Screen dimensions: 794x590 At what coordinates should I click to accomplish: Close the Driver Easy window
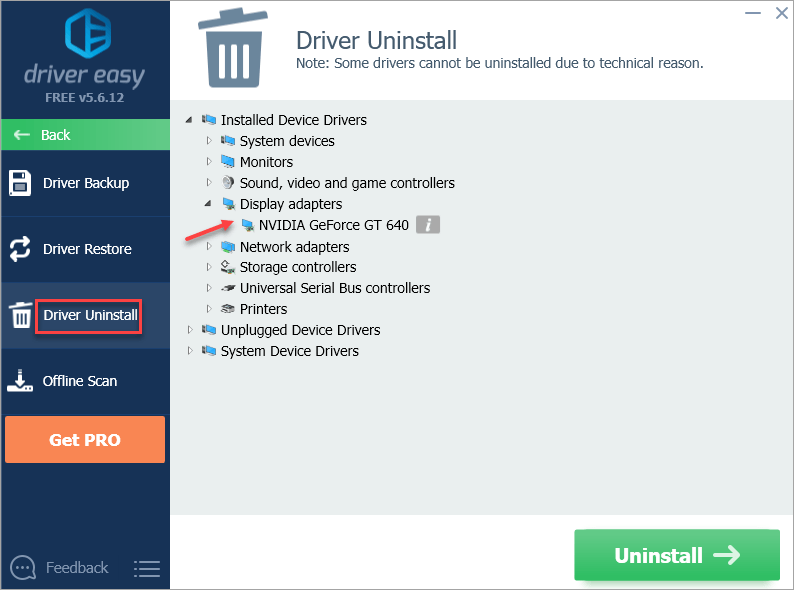pyautogui.click(x=781, y=13)
